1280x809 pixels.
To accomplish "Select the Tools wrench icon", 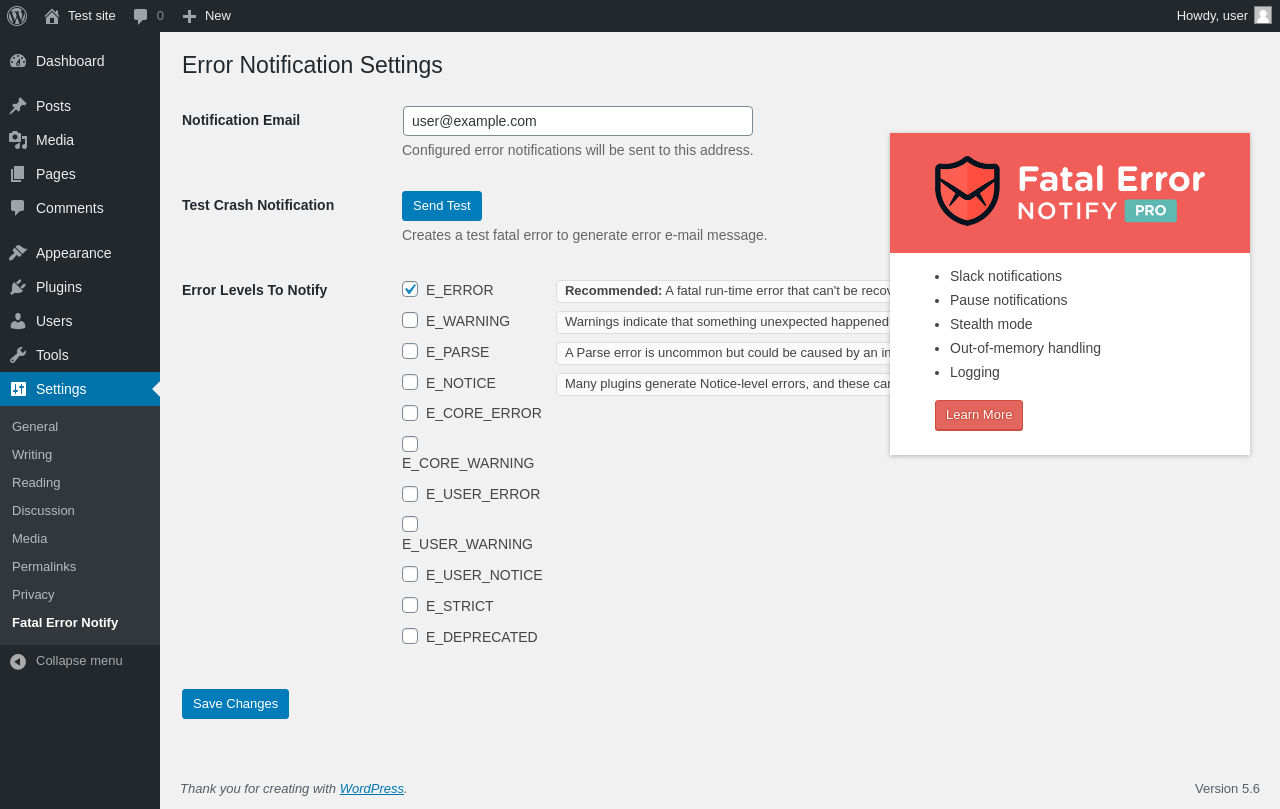I will (x=18, y=355).
